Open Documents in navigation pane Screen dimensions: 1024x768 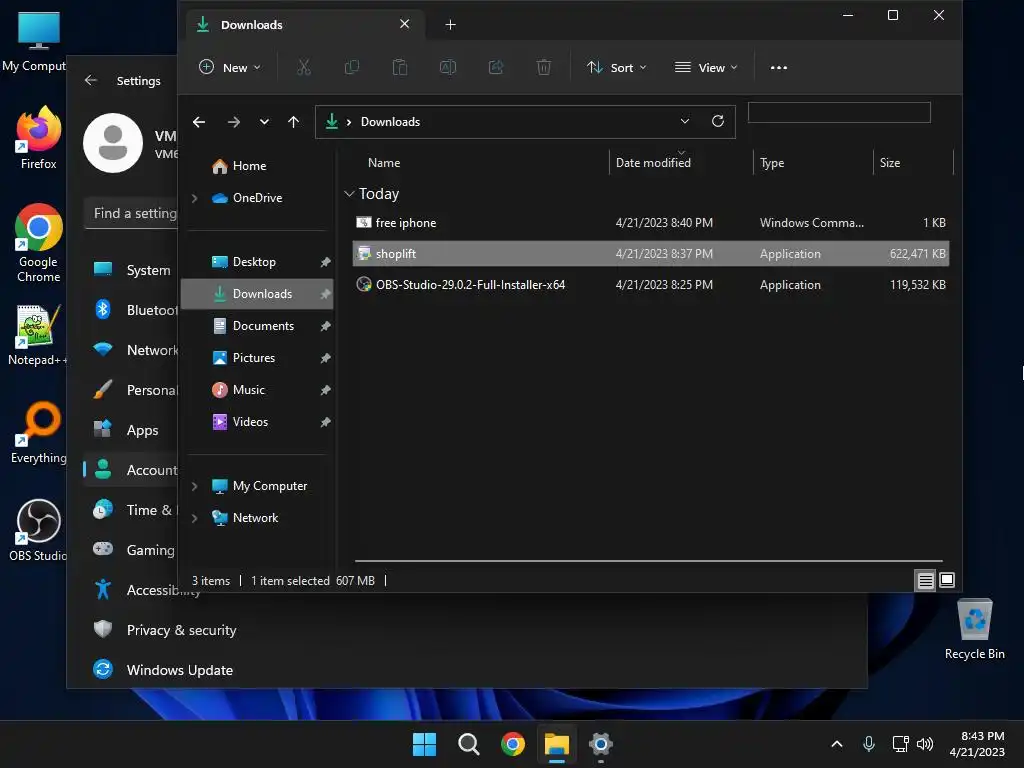click(253, 326)
